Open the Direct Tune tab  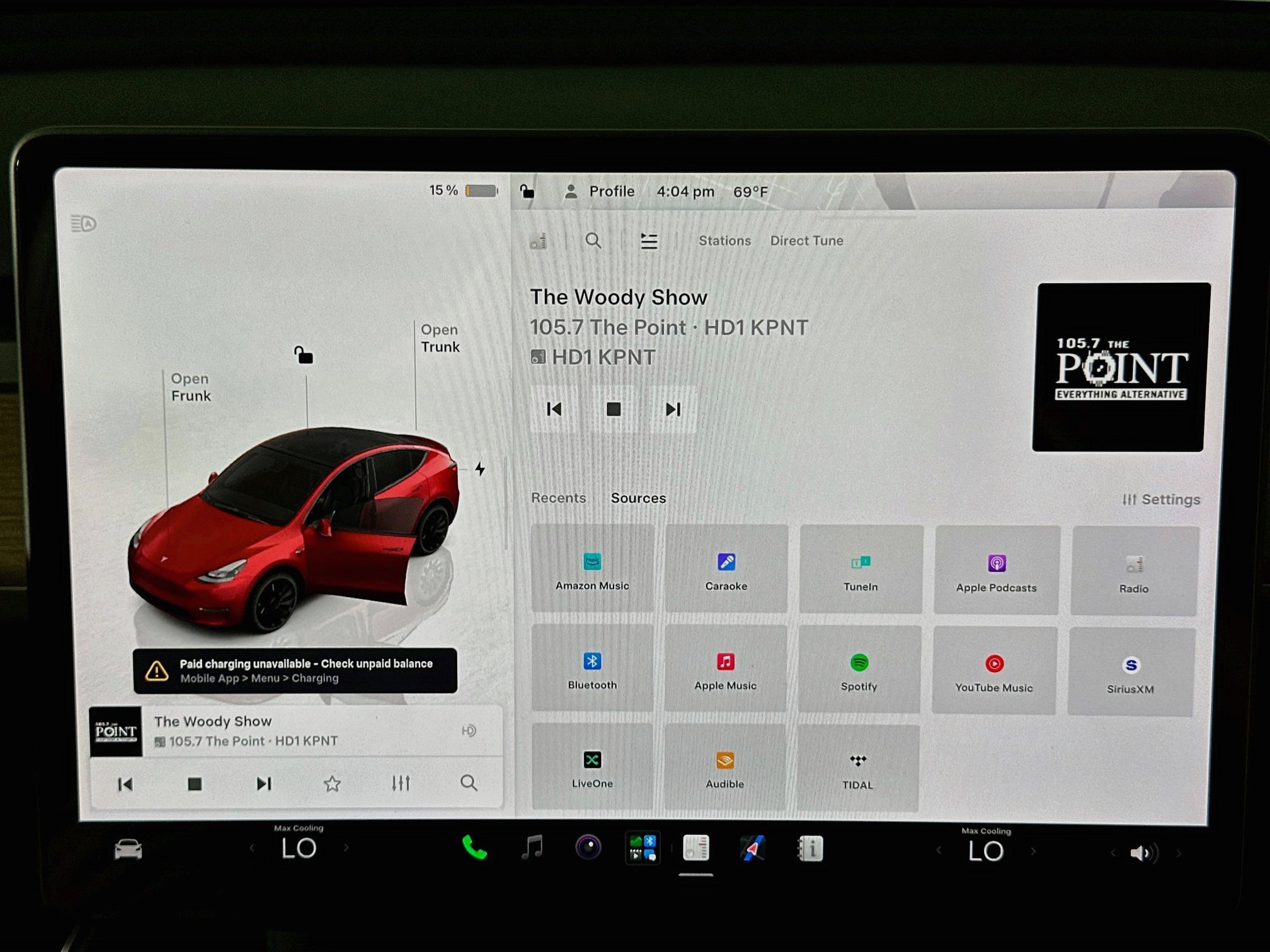click(806, 241)
